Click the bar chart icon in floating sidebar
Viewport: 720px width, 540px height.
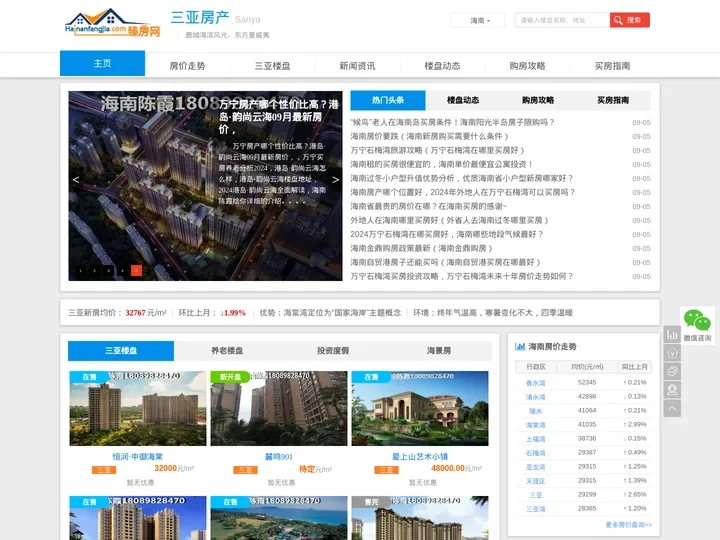[672, 334]
